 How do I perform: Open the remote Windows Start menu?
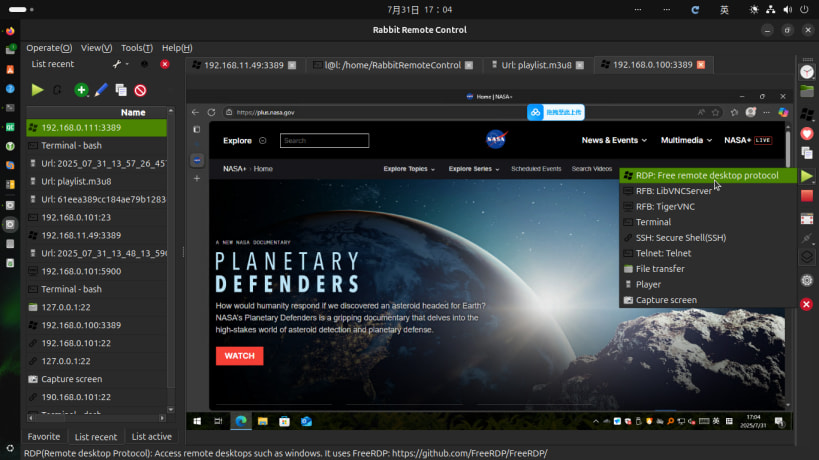coord(197,421)
